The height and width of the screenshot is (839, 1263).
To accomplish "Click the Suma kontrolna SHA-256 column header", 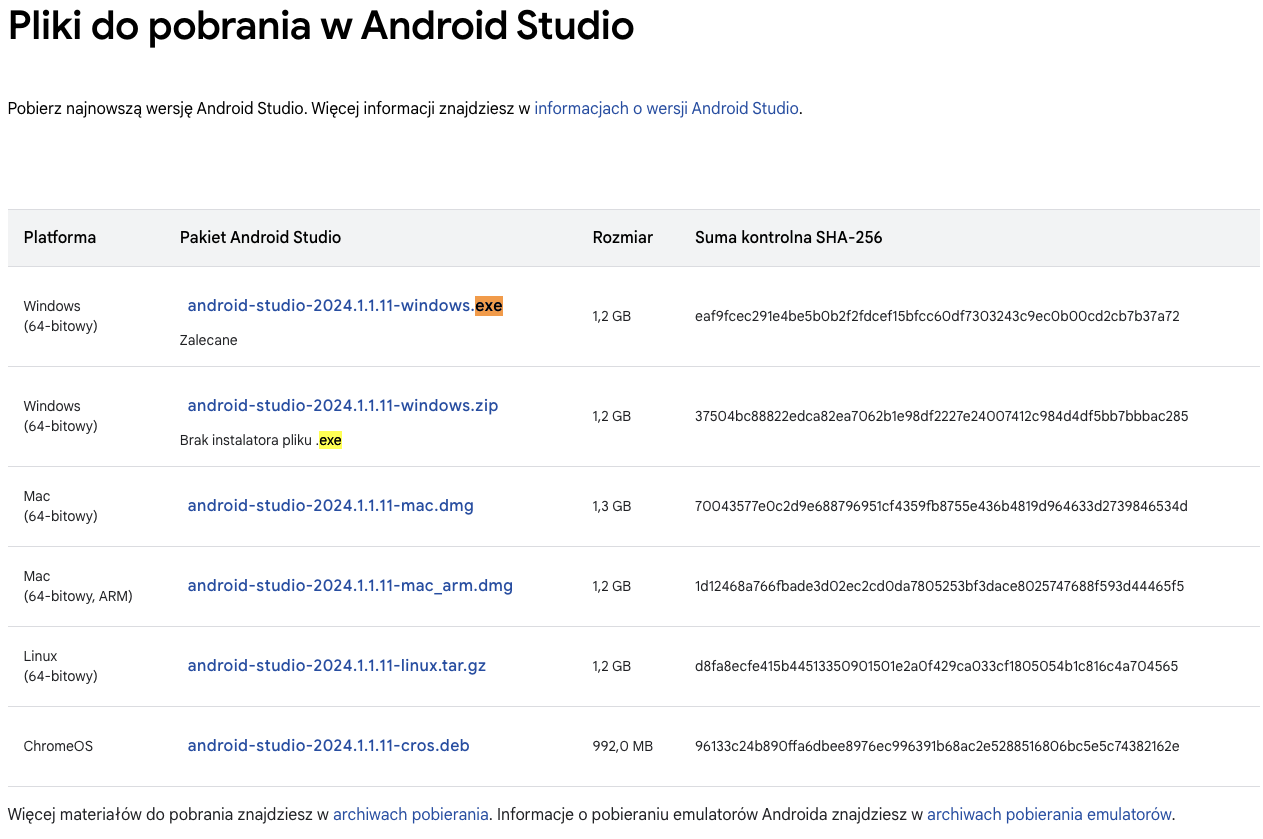I will (789, 237).
